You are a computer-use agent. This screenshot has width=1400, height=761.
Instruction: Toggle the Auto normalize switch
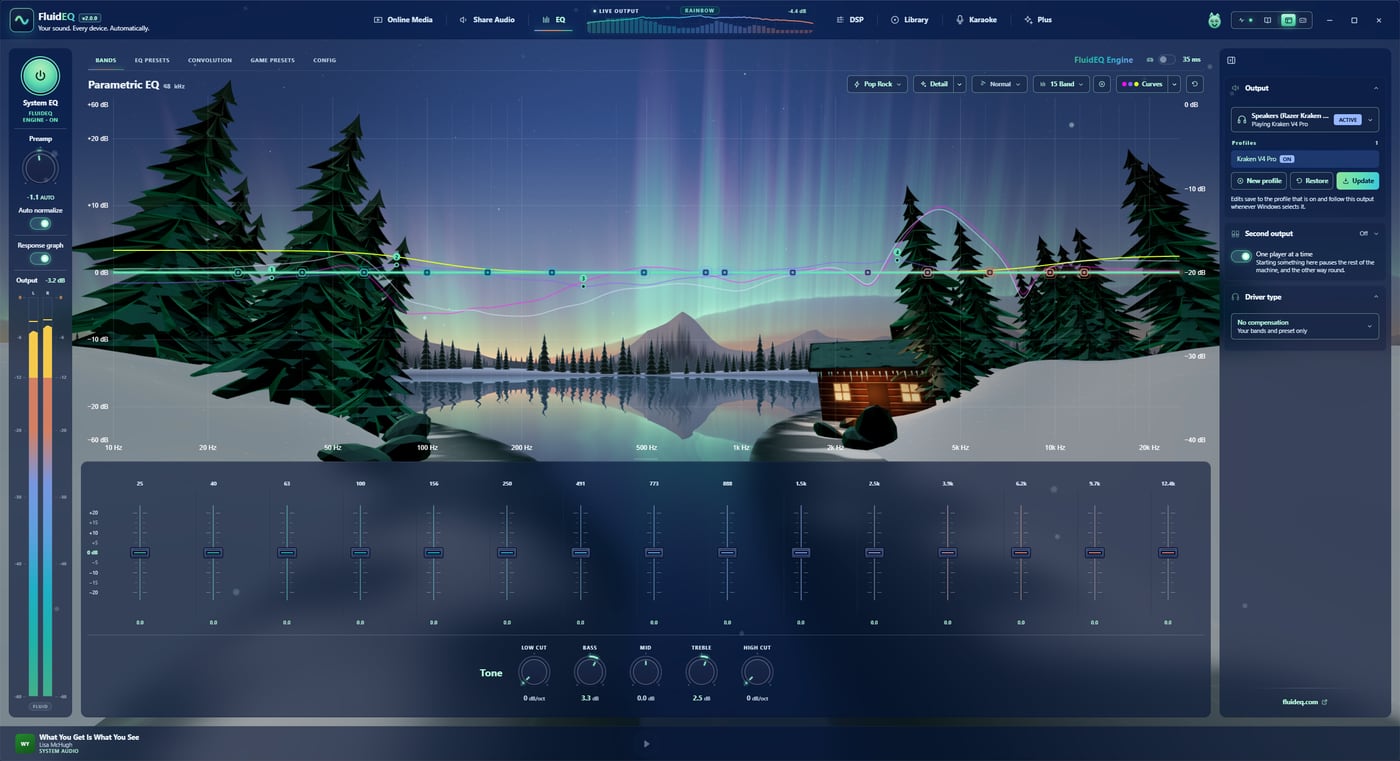(40, 223)
